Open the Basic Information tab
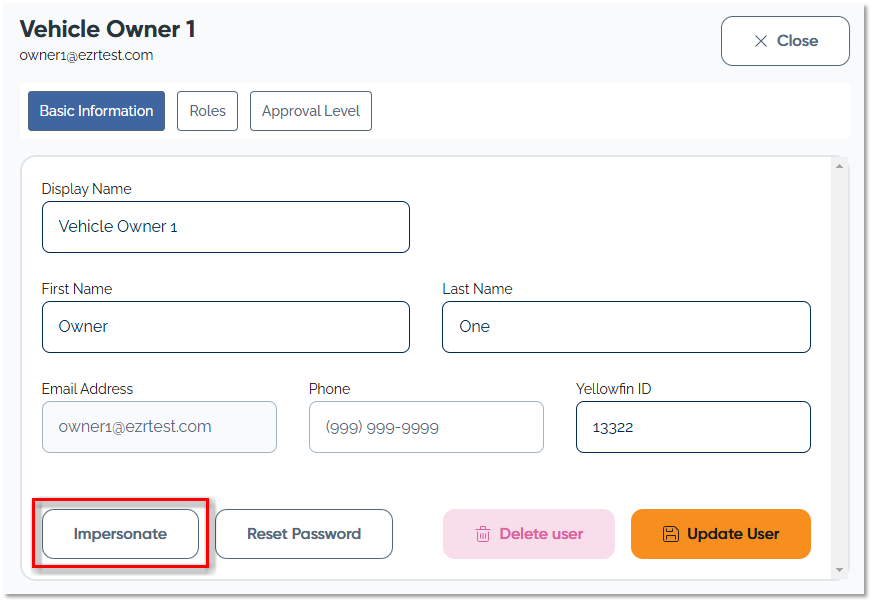Screen dimensions: 873x603 coord(96,111)
